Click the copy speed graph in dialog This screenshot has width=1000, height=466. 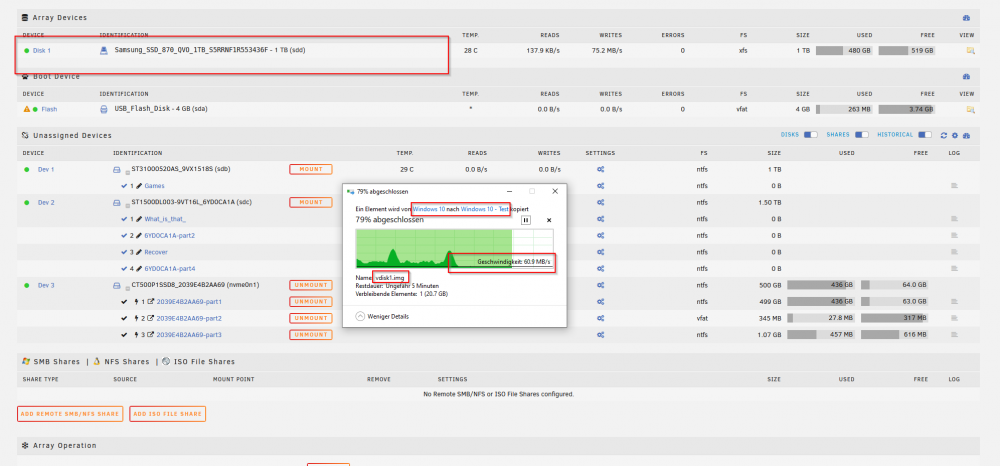pyautogui.click(x=454, y=249)
